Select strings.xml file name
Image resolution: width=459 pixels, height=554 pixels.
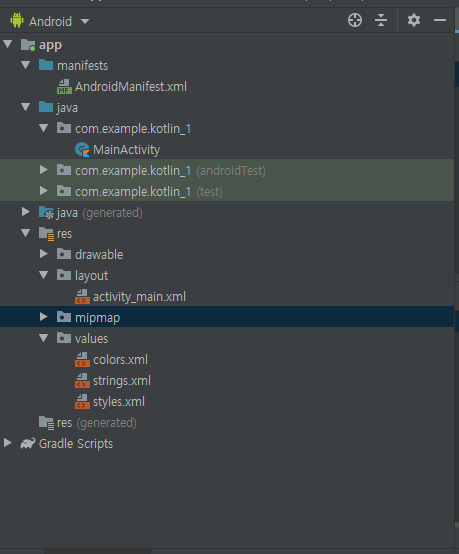coord(122,381)
